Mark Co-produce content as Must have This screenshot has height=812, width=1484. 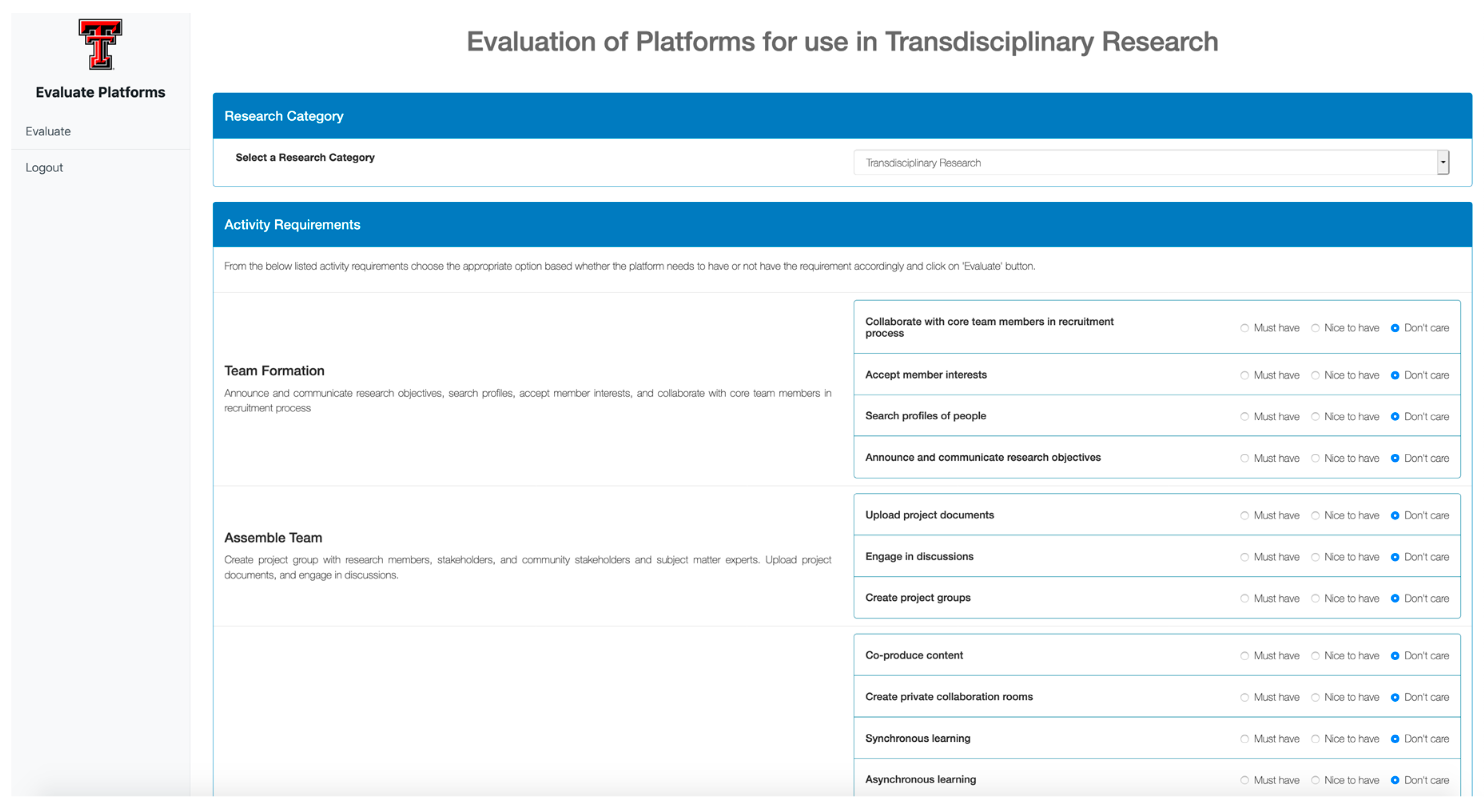point(1244,656)
